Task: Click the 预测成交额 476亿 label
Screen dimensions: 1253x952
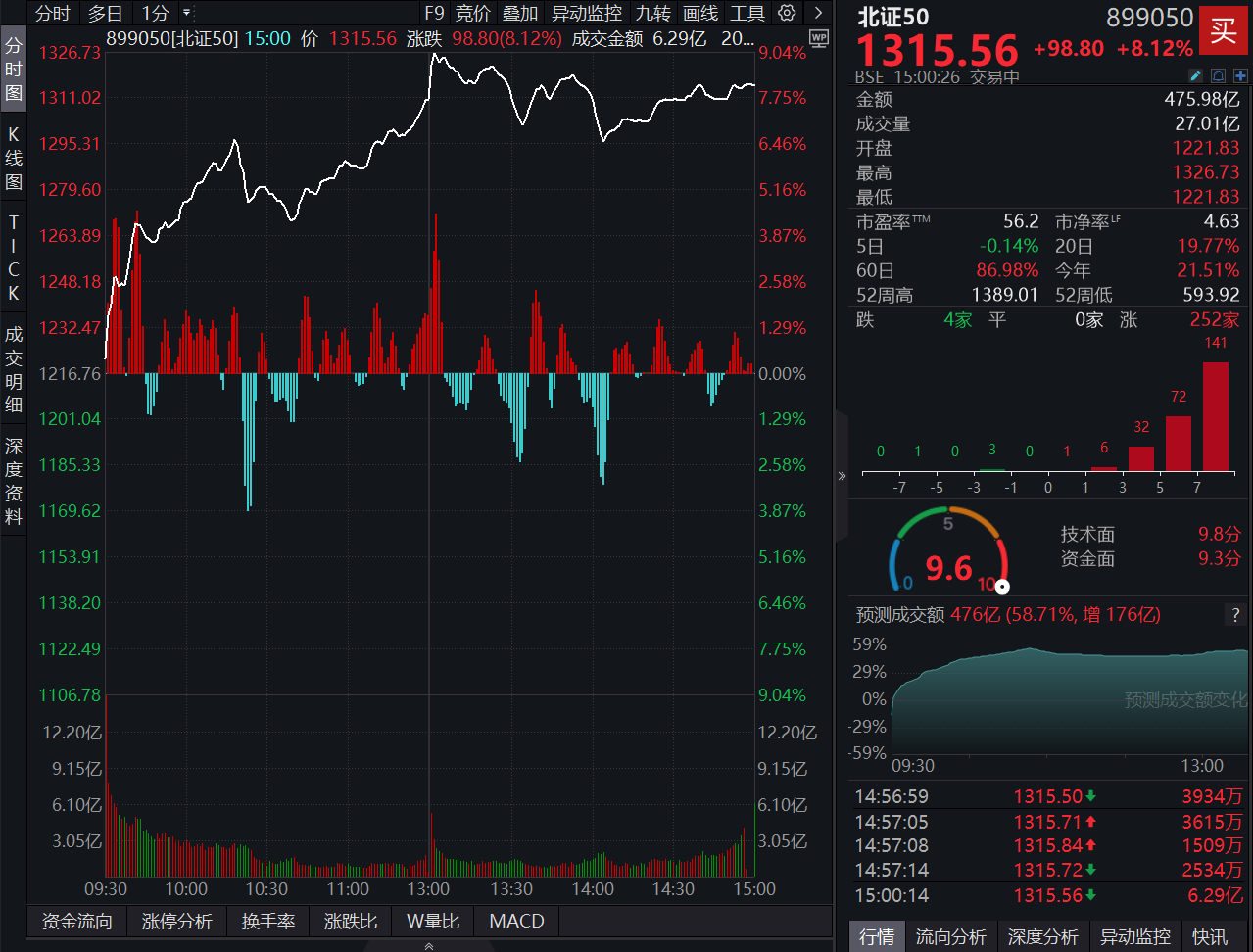Action: 1008,615
